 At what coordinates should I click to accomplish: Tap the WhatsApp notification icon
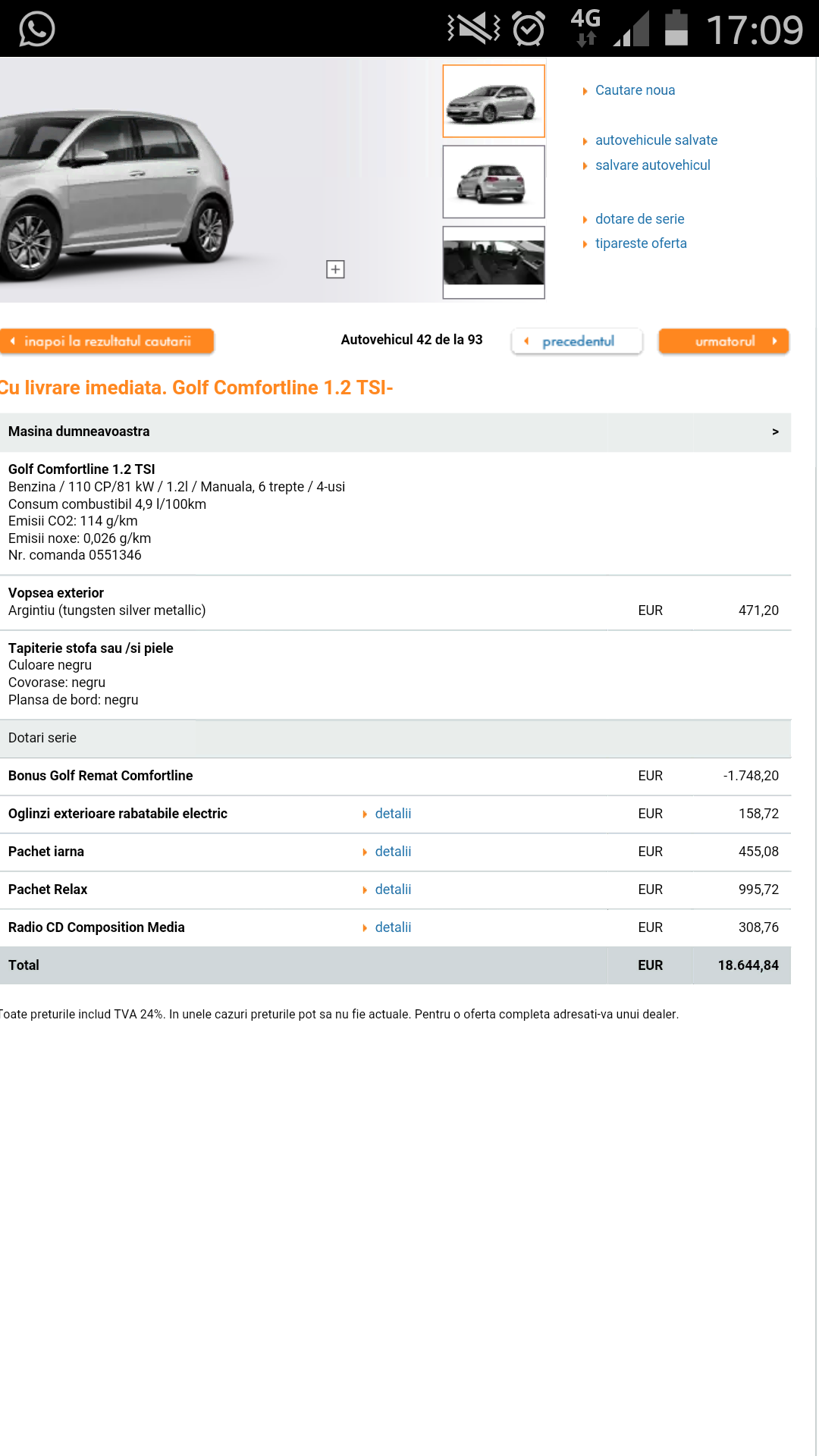point(36,29)
